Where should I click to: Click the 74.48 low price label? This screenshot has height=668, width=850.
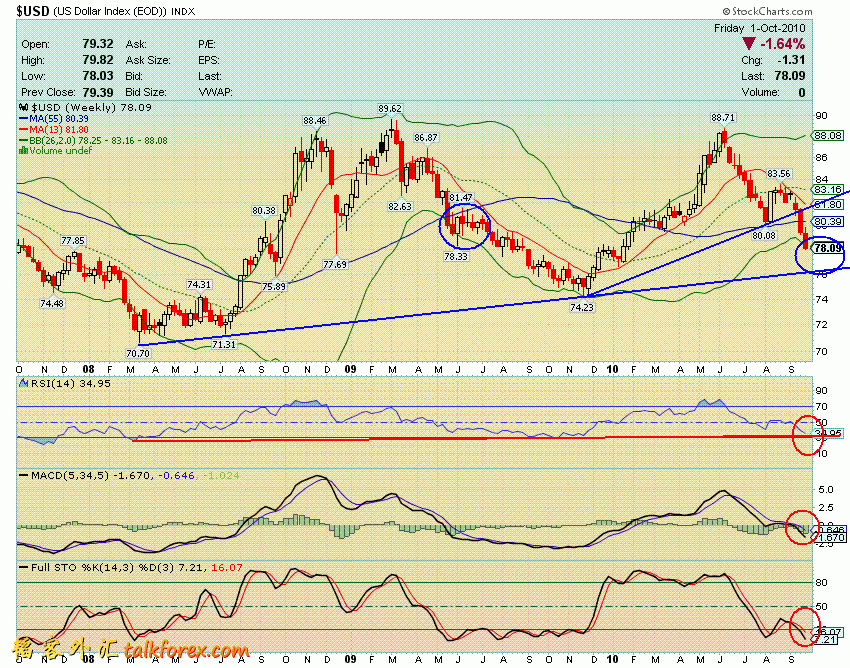pyautogui.click(x=51, y=304)
